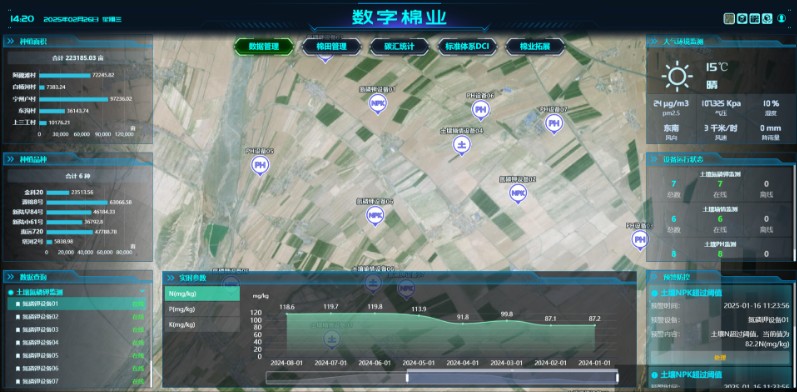Click the 合计 6 种 total text
Image resolution: width=797 pixels, height=392 pixels.
tap(78, 176)
